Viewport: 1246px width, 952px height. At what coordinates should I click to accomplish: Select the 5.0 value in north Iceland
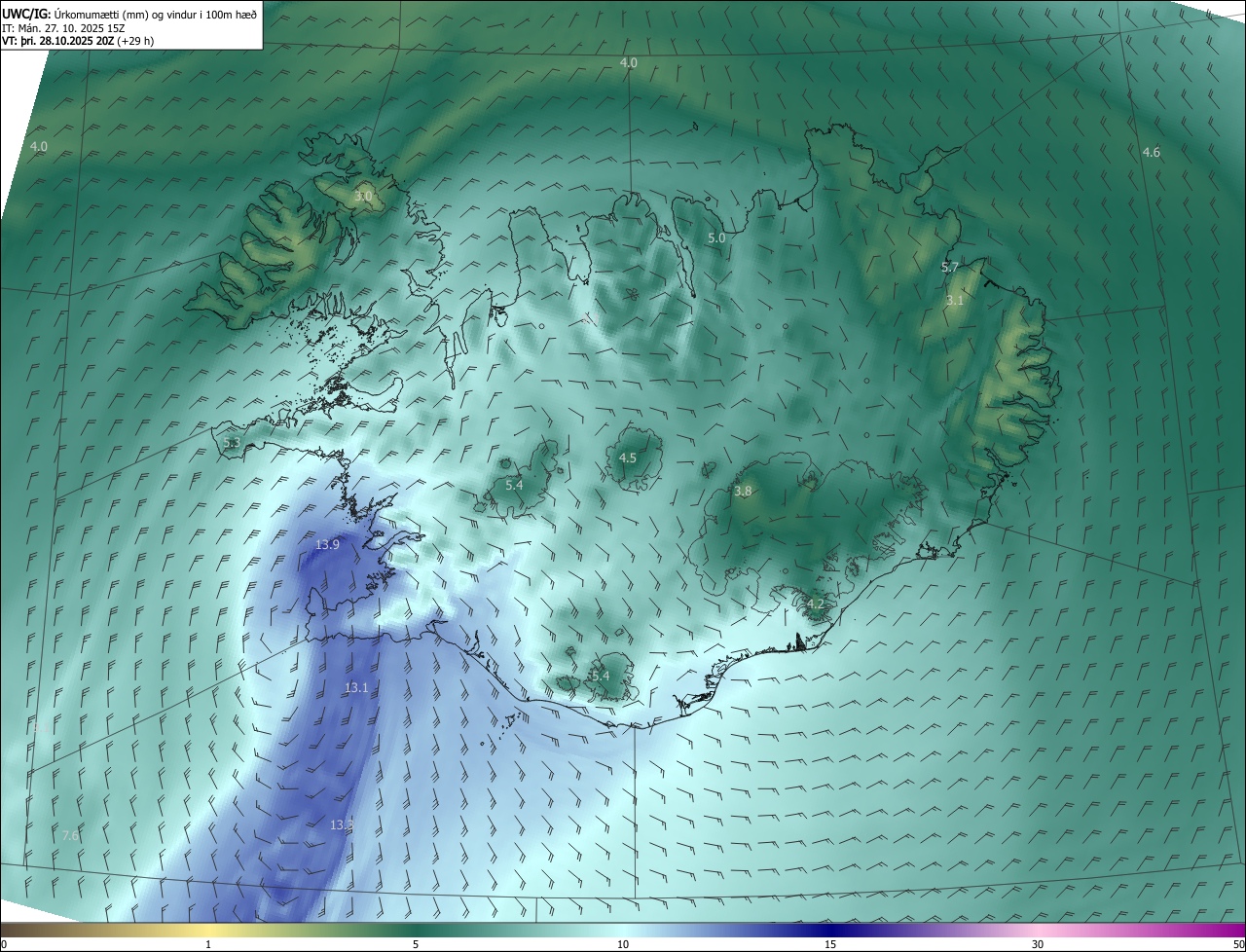pos(716,238)
